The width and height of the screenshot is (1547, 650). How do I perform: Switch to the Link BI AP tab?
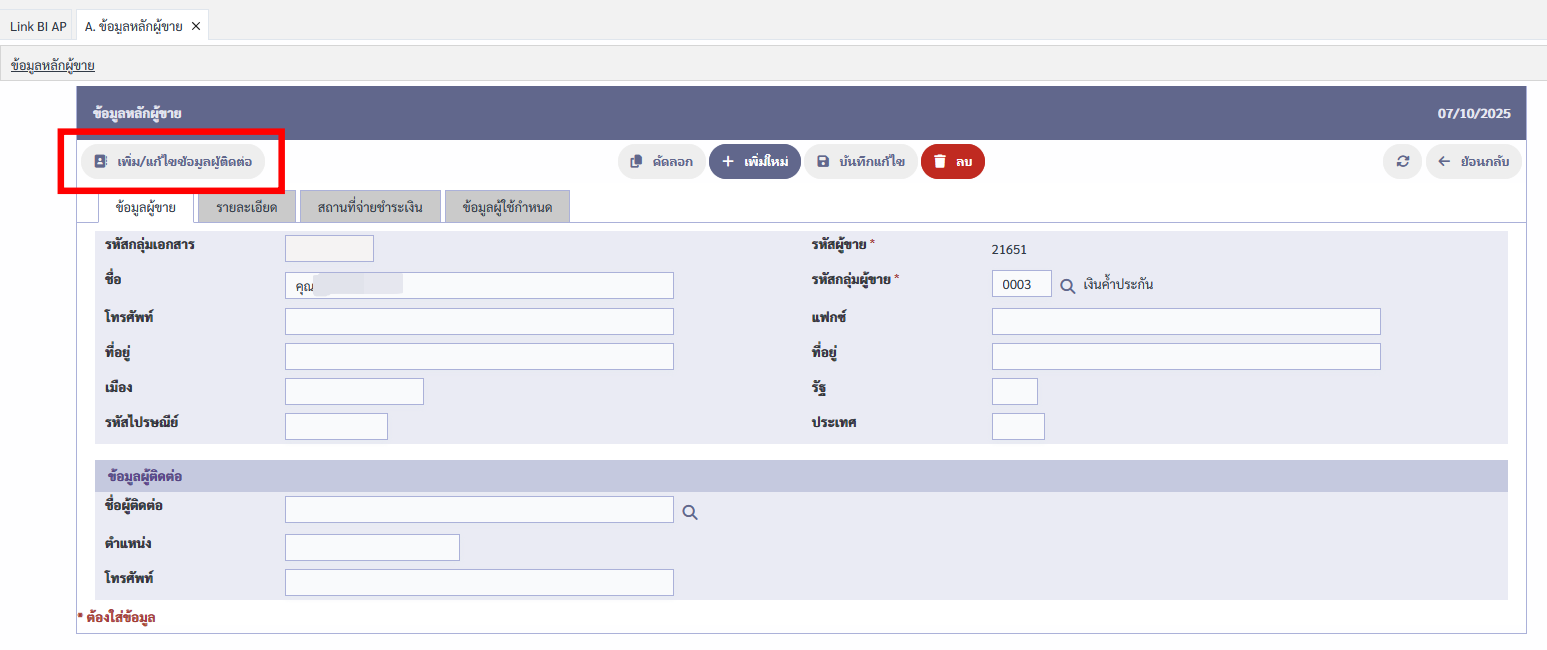38,26
